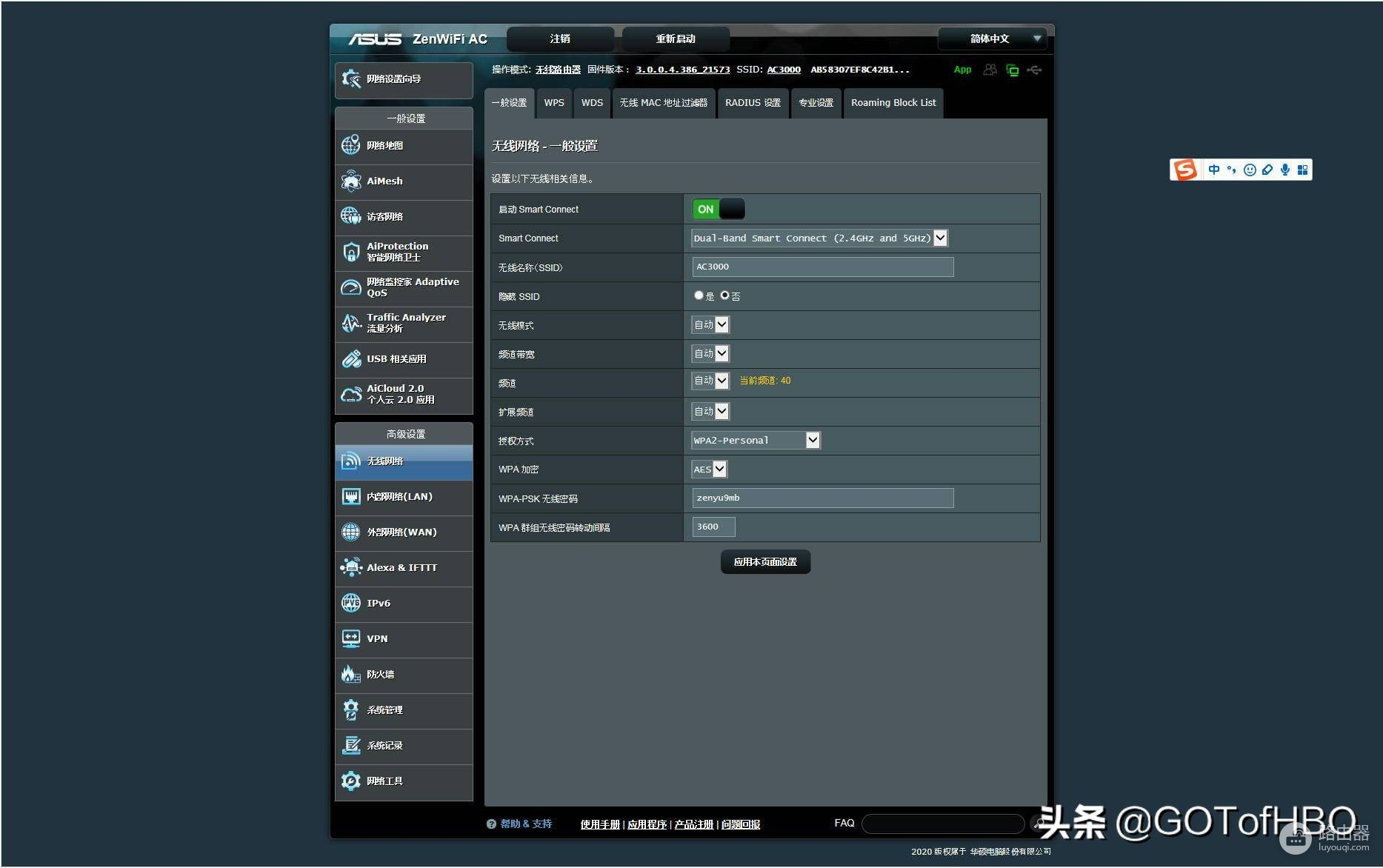1383x868 pixels.
Task: Click the 应用本页面设置 apply button
Action: point(765,562)
